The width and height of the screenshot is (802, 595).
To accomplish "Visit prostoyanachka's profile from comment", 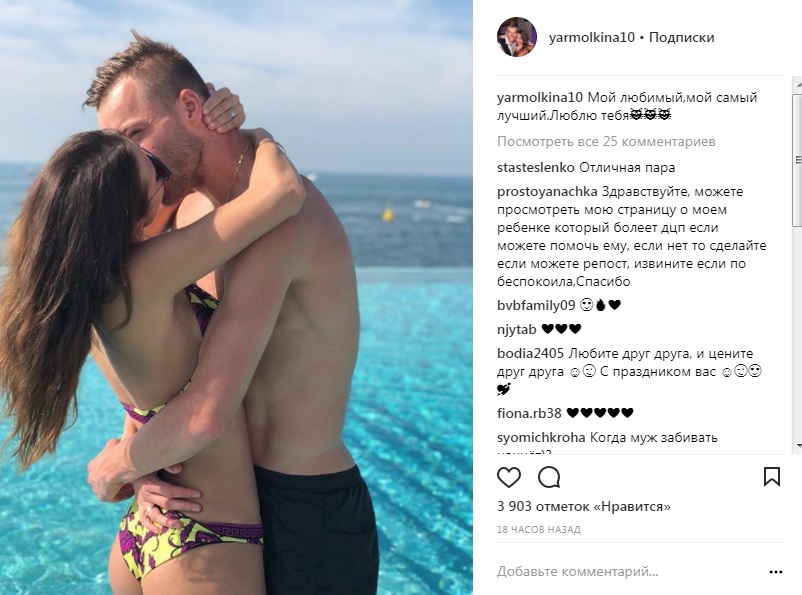I will (x=547, y=192).
